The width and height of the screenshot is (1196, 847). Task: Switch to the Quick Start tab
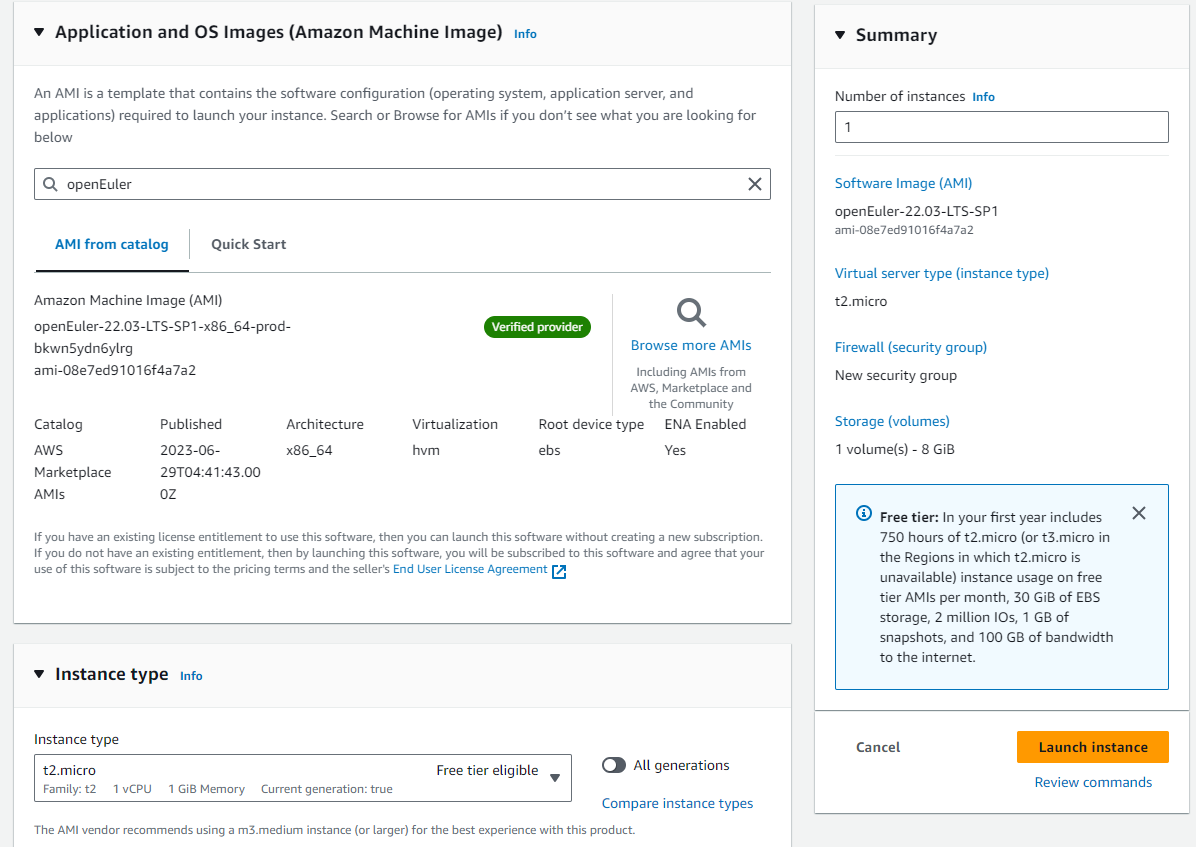(248, 244)
